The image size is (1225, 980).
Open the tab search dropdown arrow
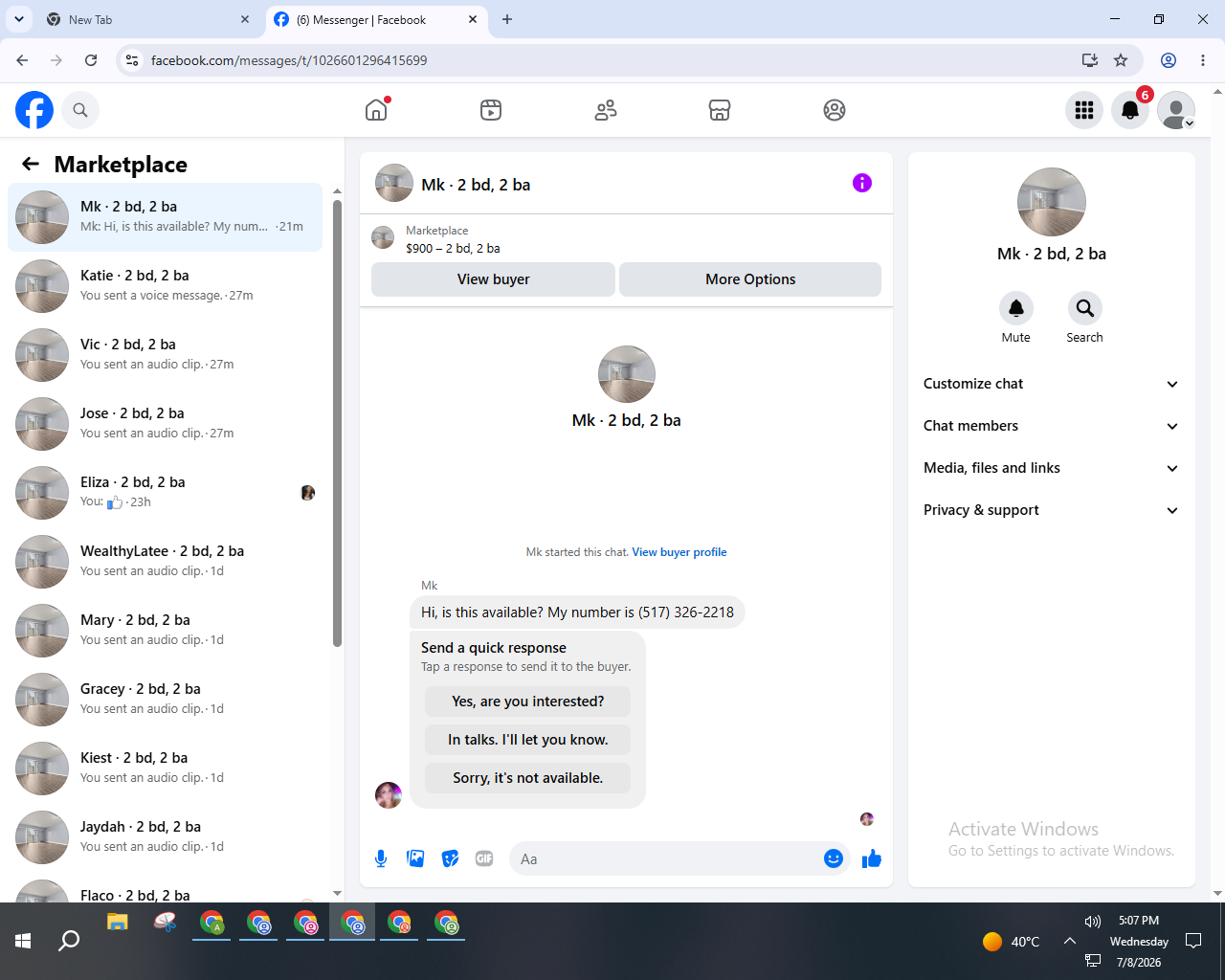18,19
